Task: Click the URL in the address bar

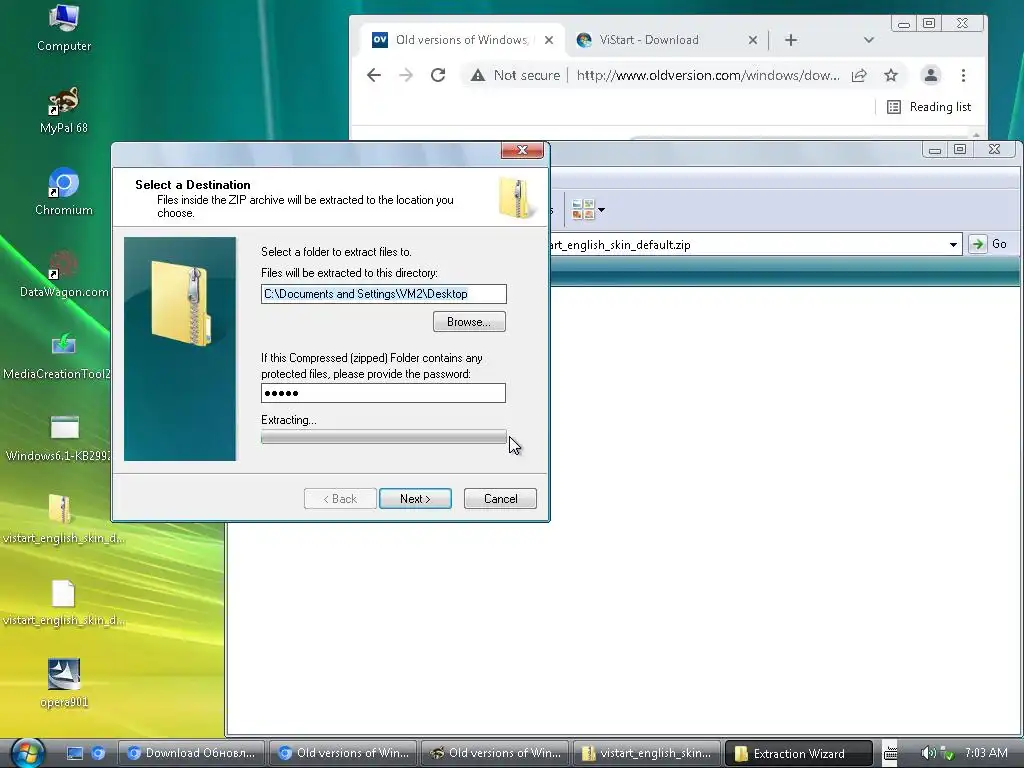Action: [x=708, y=75]
